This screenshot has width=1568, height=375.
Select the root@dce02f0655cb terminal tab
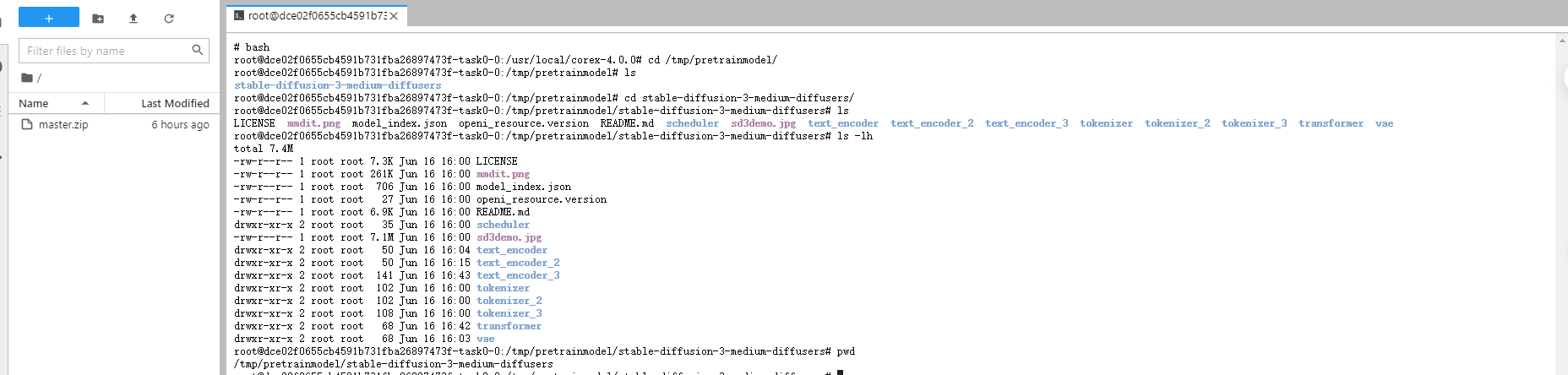coord(317,15)
